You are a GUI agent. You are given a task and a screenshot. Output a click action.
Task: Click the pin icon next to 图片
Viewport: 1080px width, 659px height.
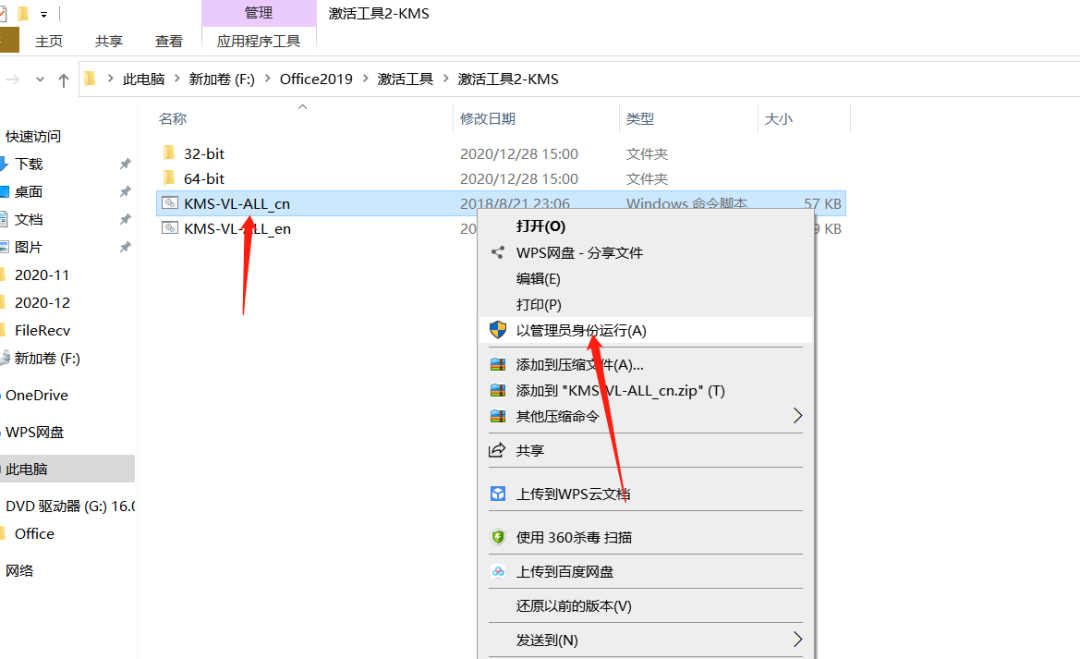point(125,247)
